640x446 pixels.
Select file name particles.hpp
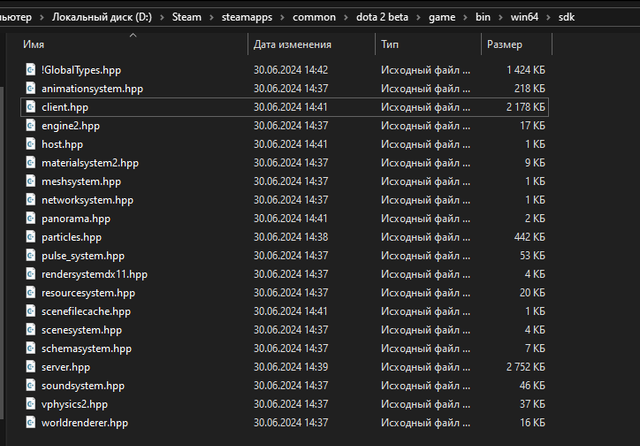[71, 237]
